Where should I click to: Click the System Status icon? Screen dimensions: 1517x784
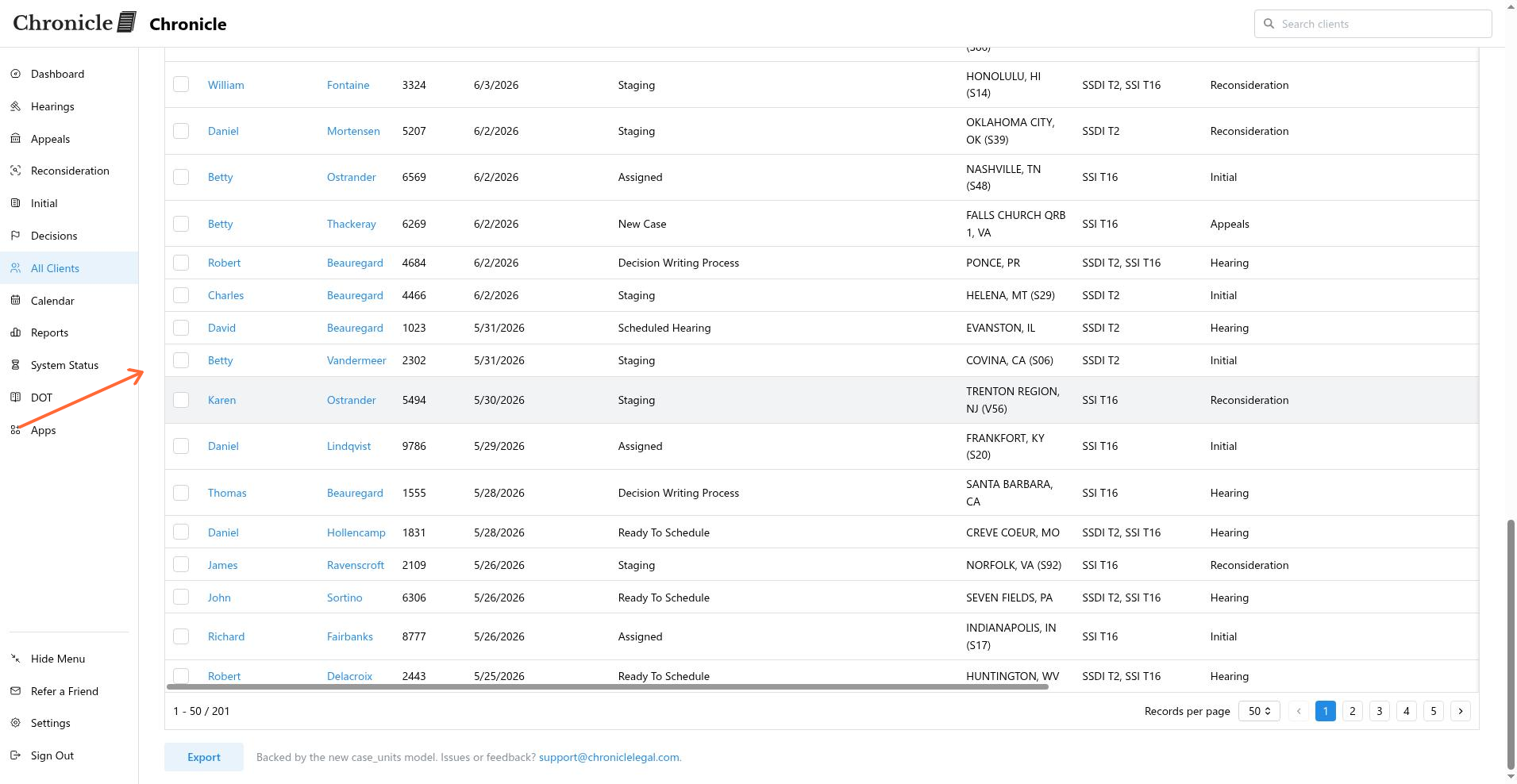coord(15,365)
